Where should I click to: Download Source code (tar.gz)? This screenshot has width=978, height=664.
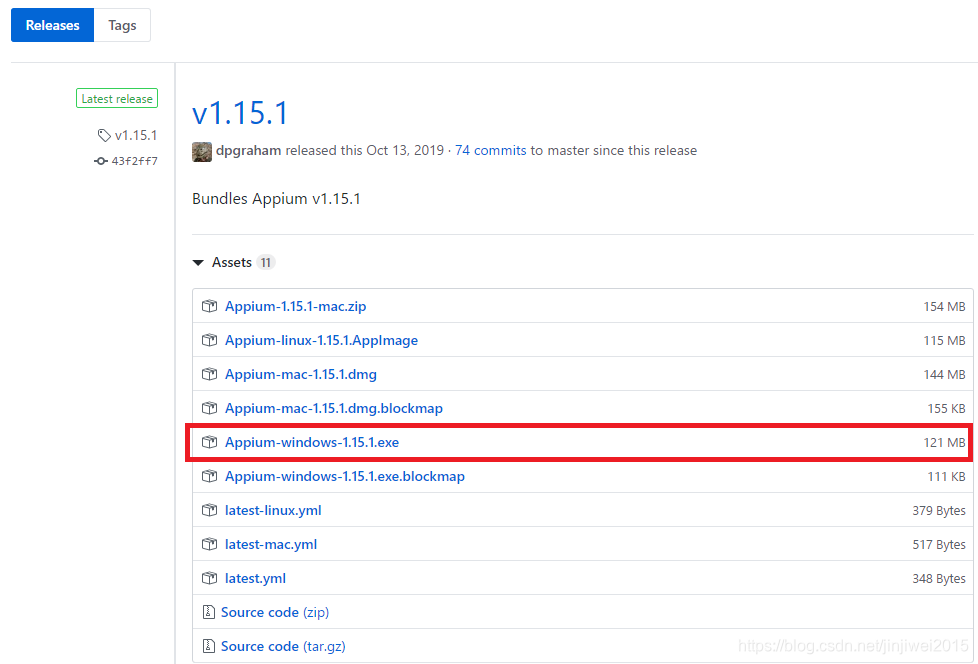point(283,646)
